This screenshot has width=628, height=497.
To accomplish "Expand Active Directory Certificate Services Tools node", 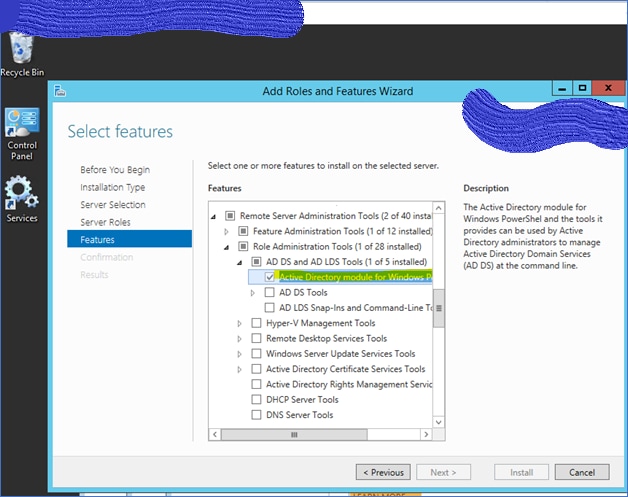I will [240, 369].
